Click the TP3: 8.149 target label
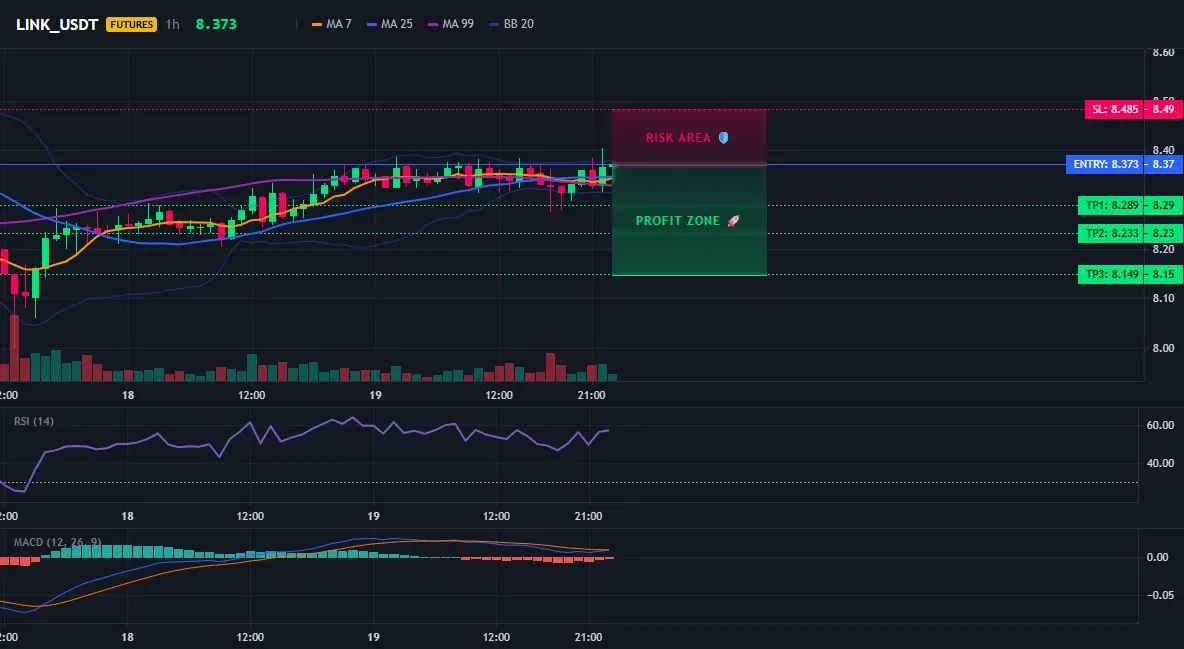 (x=1111, y=274)
